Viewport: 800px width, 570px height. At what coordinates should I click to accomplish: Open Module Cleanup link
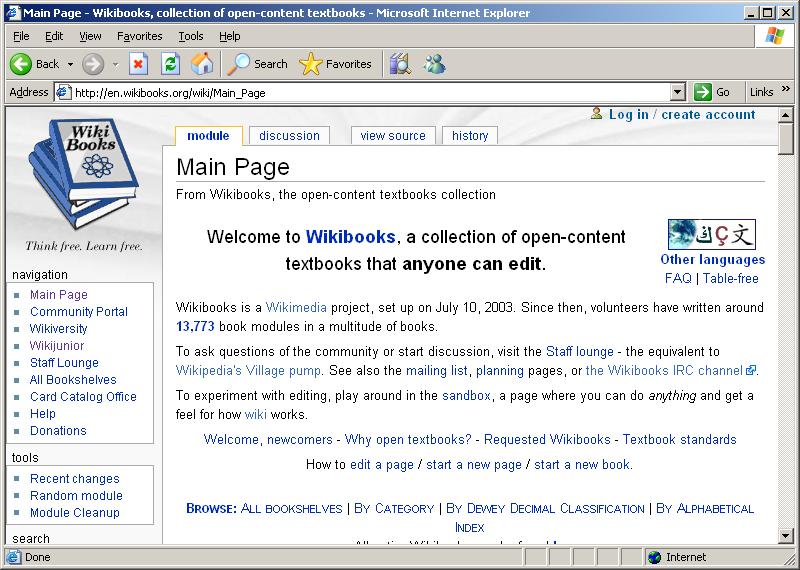tap(74, 512)
